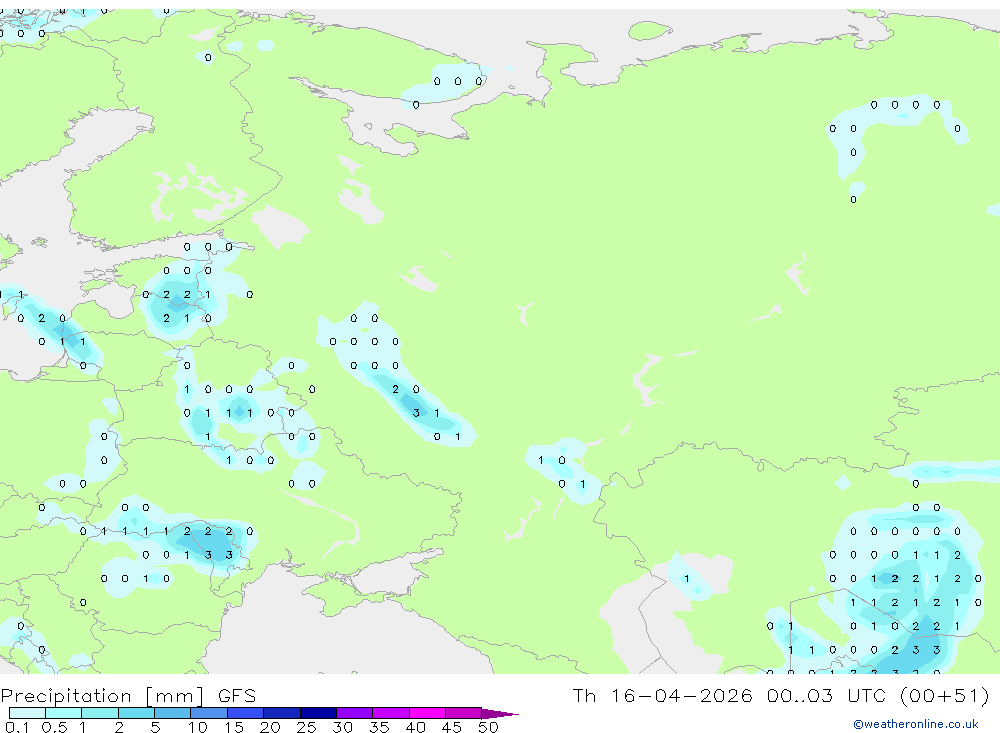Click the 20 legend scale label
This screenshot has height=733, width=1000.
coord(270,727)
